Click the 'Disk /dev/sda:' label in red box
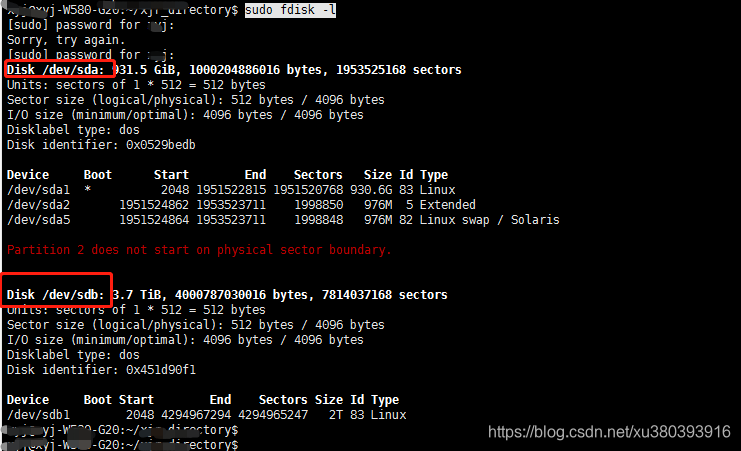This screenshot has height=451, width=741. pos(55,70)
